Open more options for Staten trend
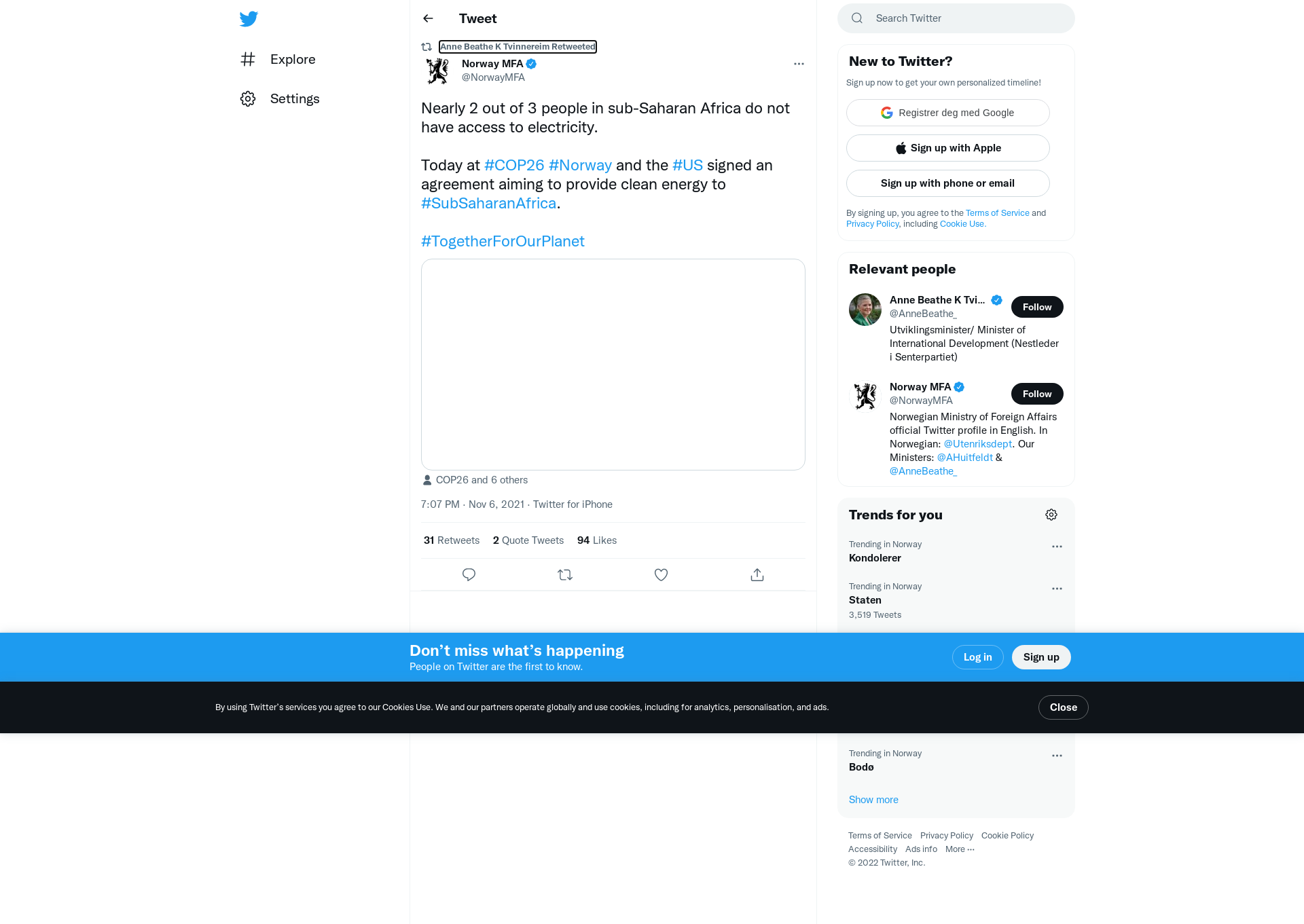Viewport: 1304px width, 924px height. [x=1057, y=589]
